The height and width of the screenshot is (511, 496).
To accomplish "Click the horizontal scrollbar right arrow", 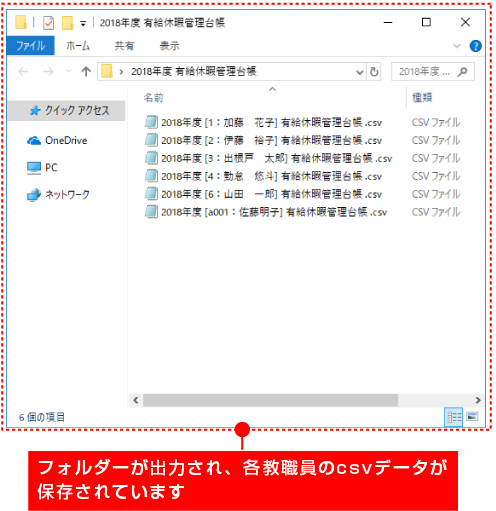I will tap(478, 400).
